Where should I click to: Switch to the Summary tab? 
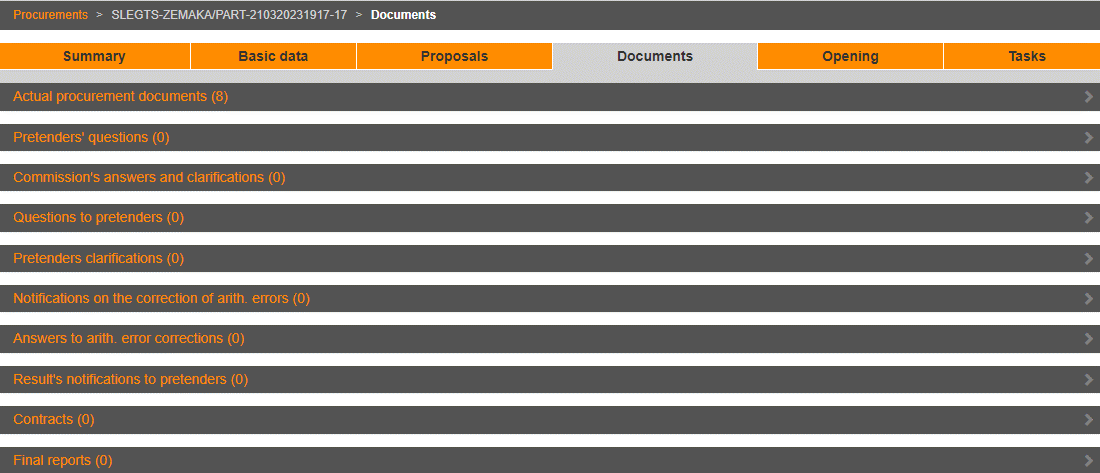[94, 57]
